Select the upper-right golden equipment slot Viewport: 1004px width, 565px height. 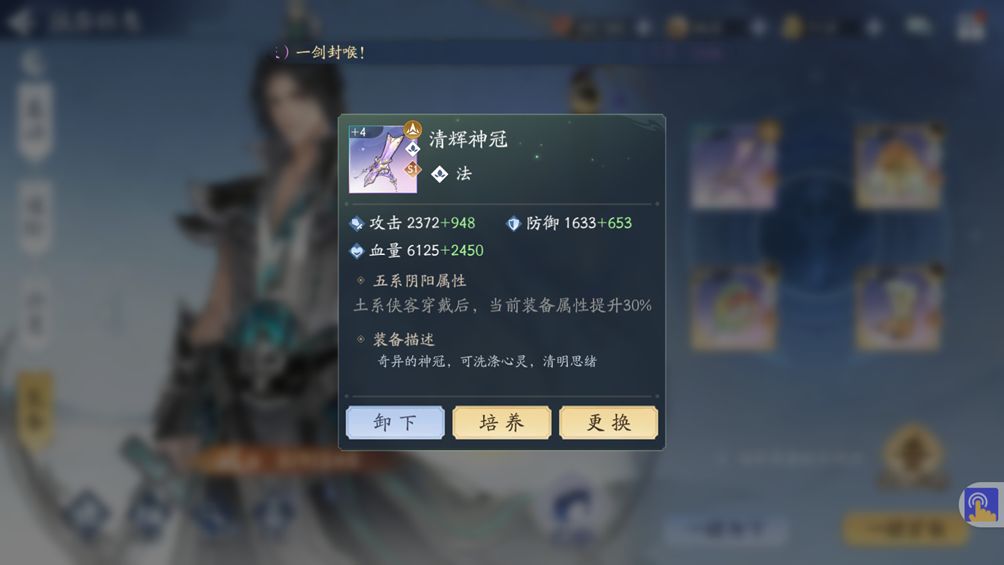coord(898,167)
